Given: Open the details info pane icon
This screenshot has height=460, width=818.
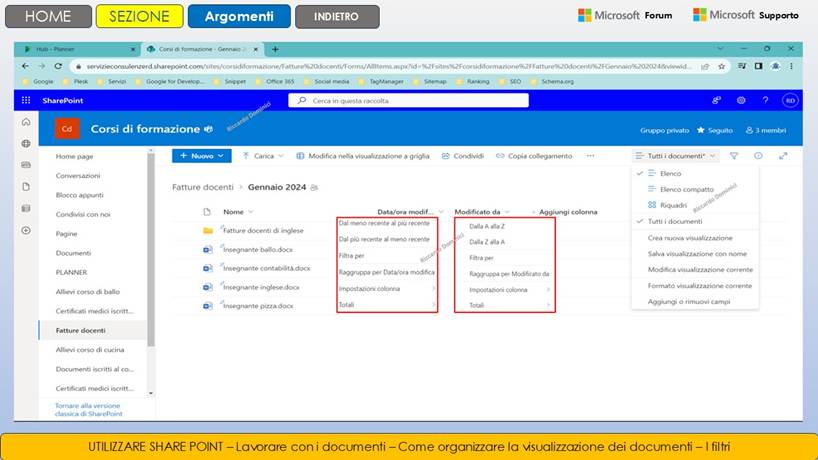Looking at the screenshot, I should pyautogui.click(x=759, y=156).
